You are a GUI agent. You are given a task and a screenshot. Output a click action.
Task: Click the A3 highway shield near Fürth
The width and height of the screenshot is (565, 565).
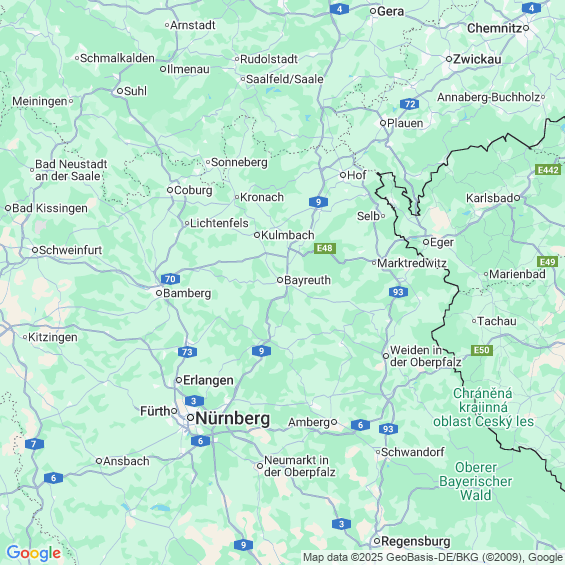(194, 401)
